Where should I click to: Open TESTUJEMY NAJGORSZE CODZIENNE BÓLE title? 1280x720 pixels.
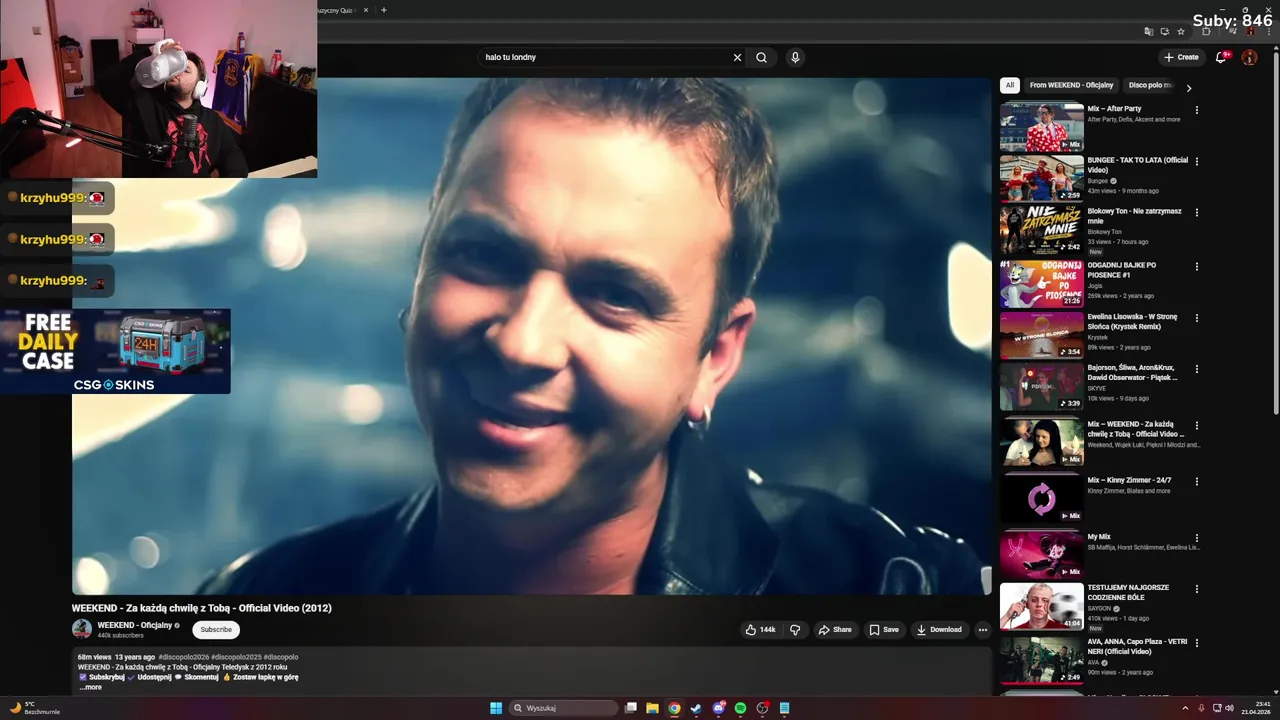[x=1128, y=592]
